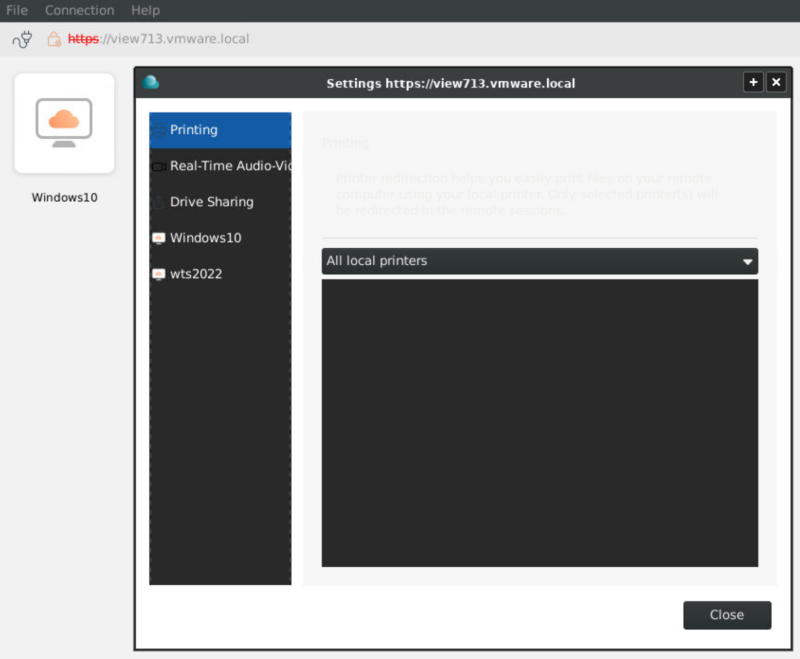This screenshot has height=659, width=800.
Task: Click the Drive Sharing folder icon
Action: 158,202
